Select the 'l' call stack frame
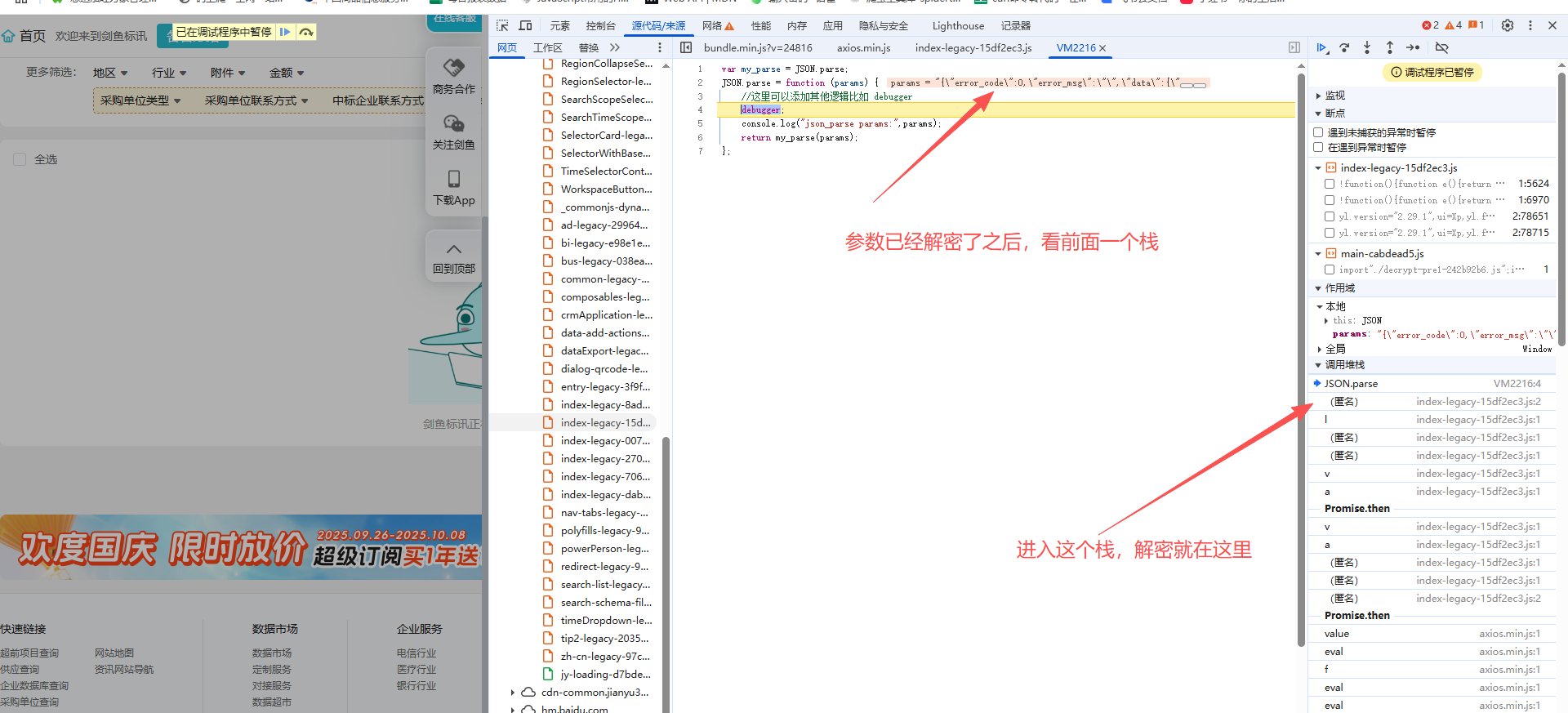Screen dimensions: 1568x713 point(1432,420)
